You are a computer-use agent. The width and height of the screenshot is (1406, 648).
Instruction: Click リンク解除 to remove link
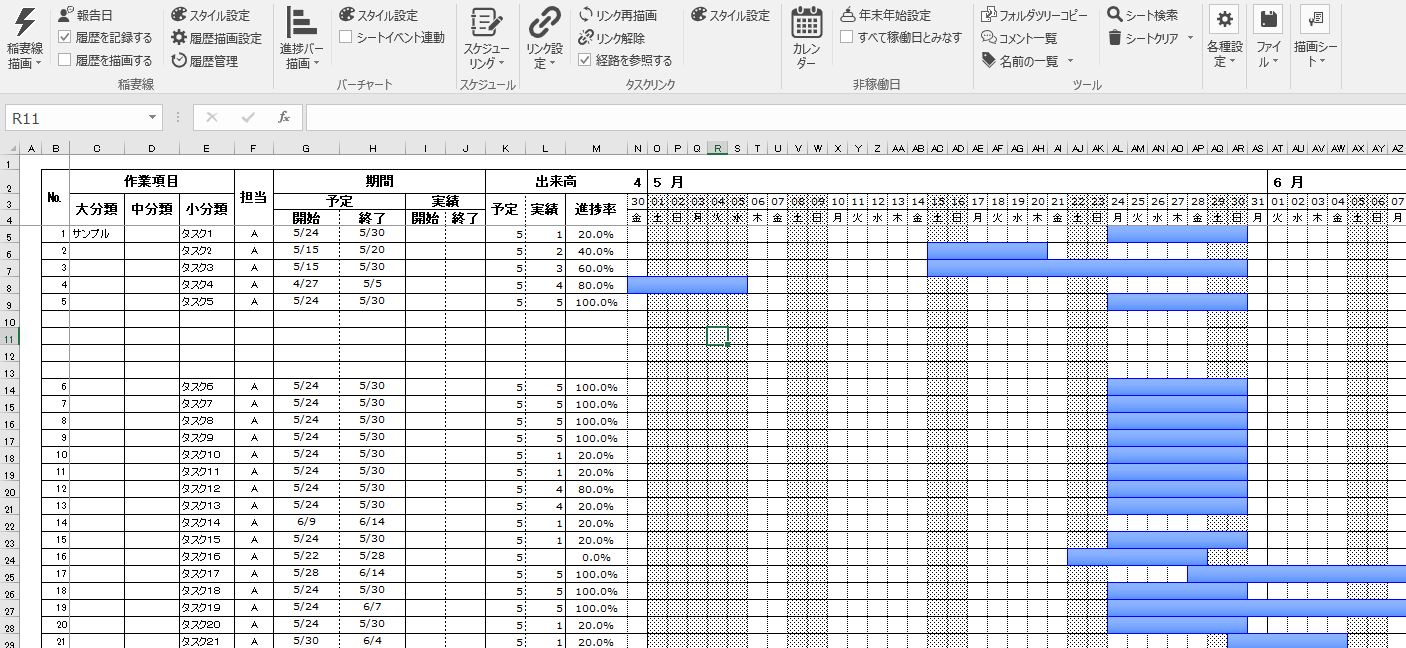click(612, 38)
